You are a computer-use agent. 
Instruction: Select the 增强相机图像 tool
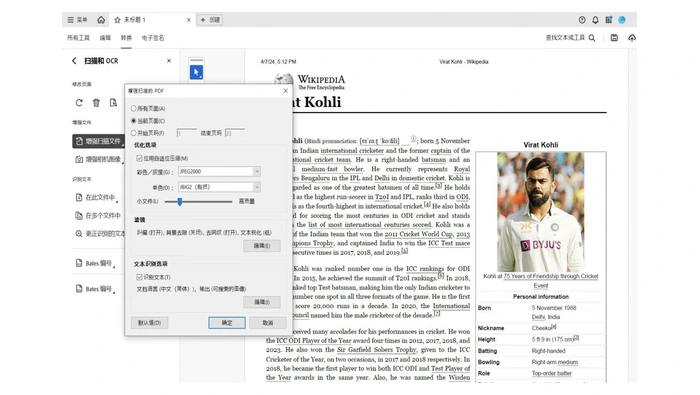tap(99, 159)
